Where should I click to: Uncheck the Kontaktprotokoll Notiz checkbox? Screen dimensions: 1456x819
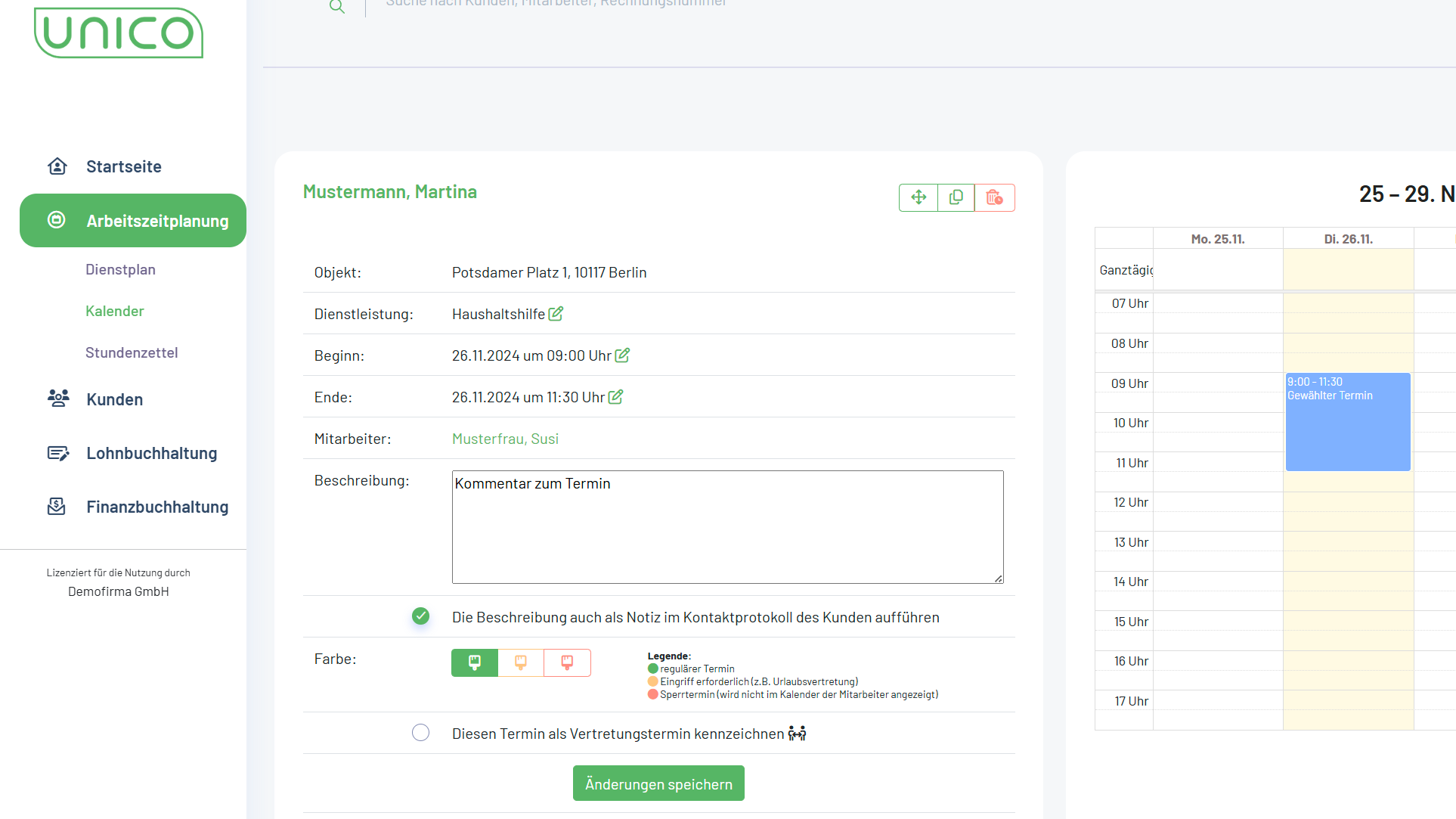[421, 616]
